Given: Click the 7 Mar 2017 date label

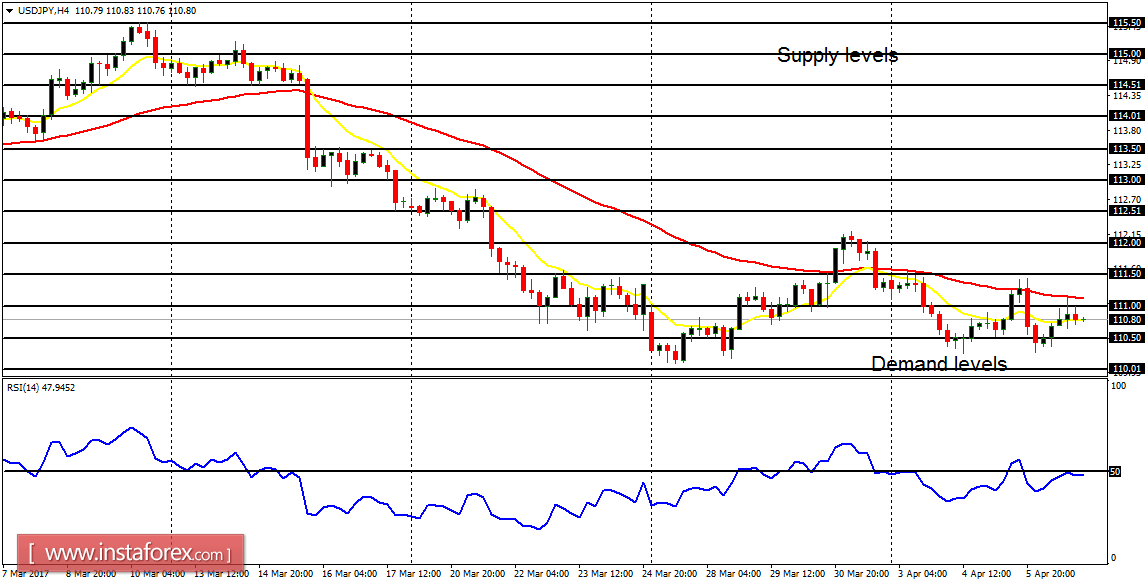Looking at the screenshot, I should tap(25, 577).
